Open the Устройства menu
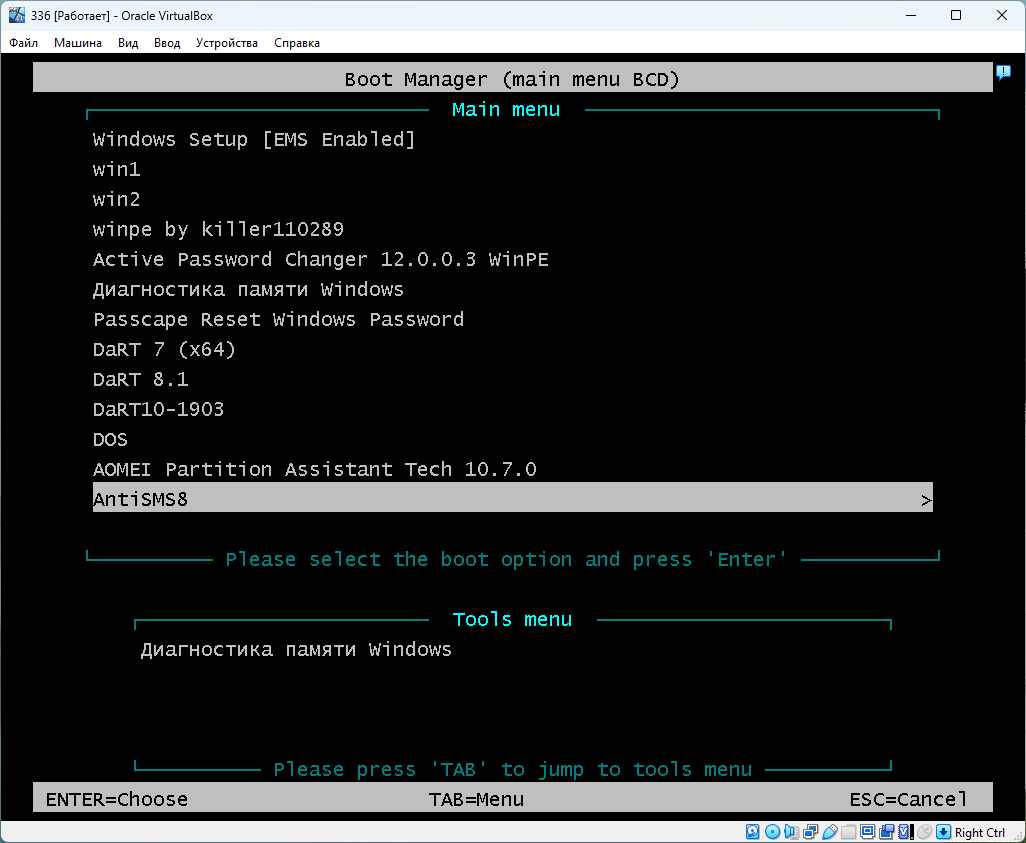The height and width of the screenshot is (843, 1026). tap(227, 43)
